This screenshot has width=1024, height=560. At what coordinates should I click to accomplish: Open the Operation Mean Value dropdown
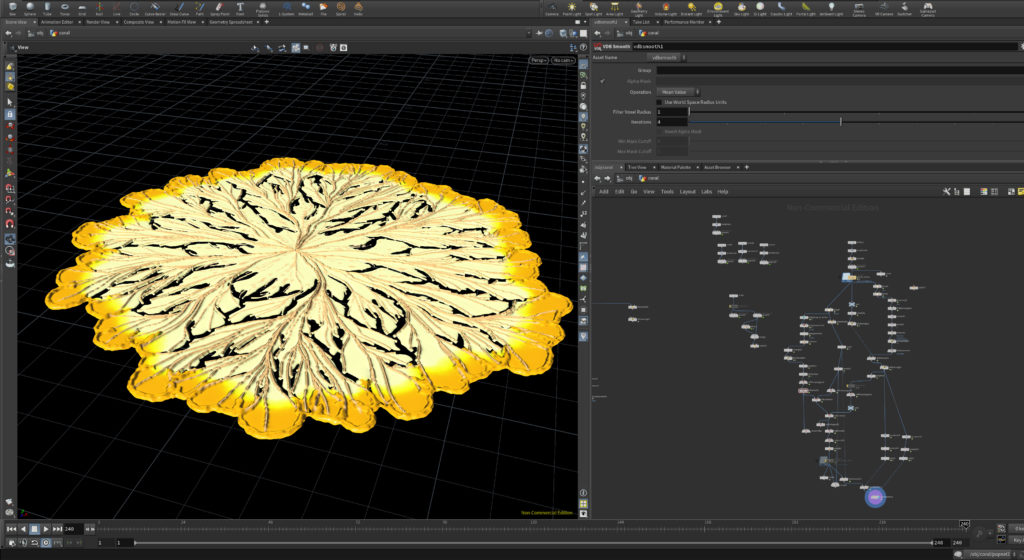(x=678, y=92)
